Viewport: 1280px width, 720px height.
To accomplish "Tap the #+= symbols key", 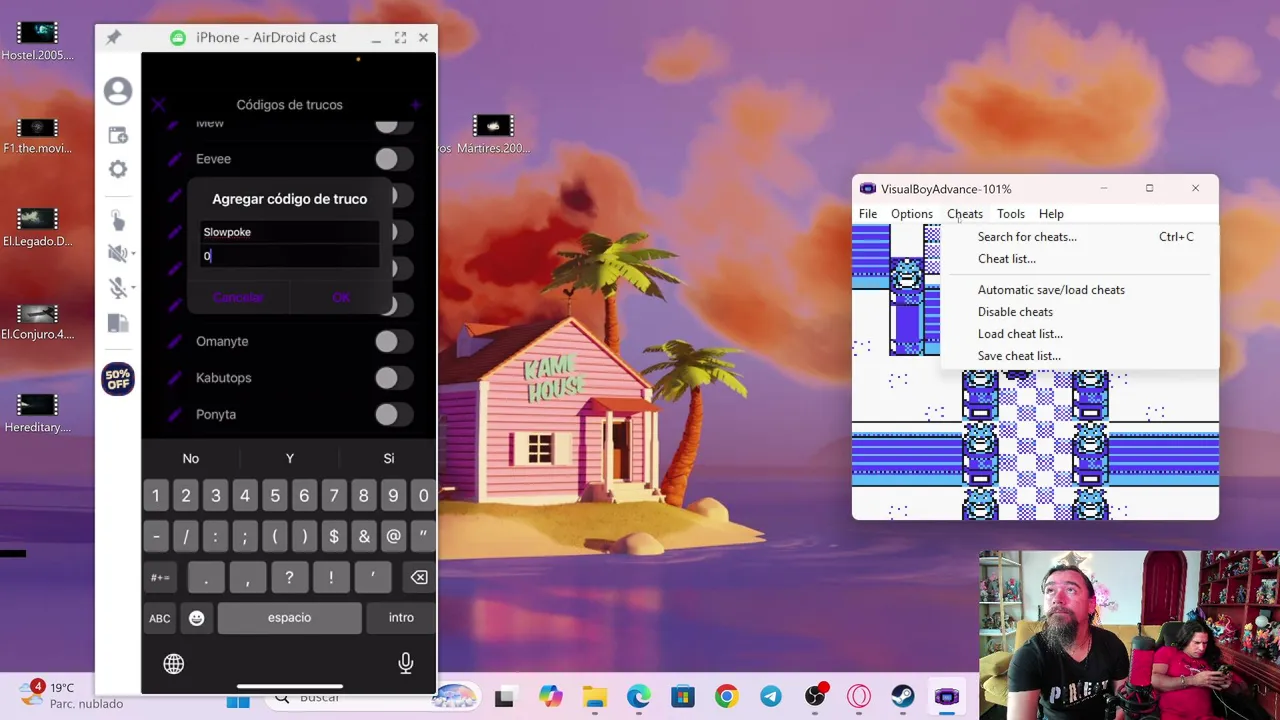I will tap(160, 577).
